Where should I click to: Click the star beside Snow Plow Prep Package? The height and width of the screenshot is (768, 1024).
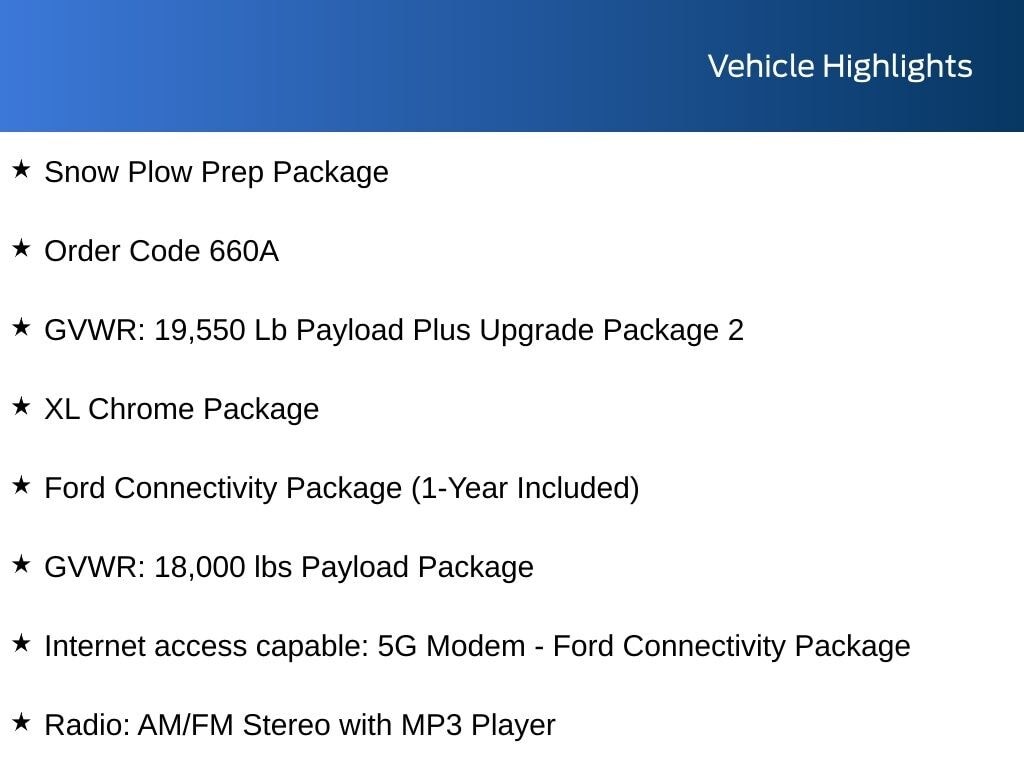point(21,169)
